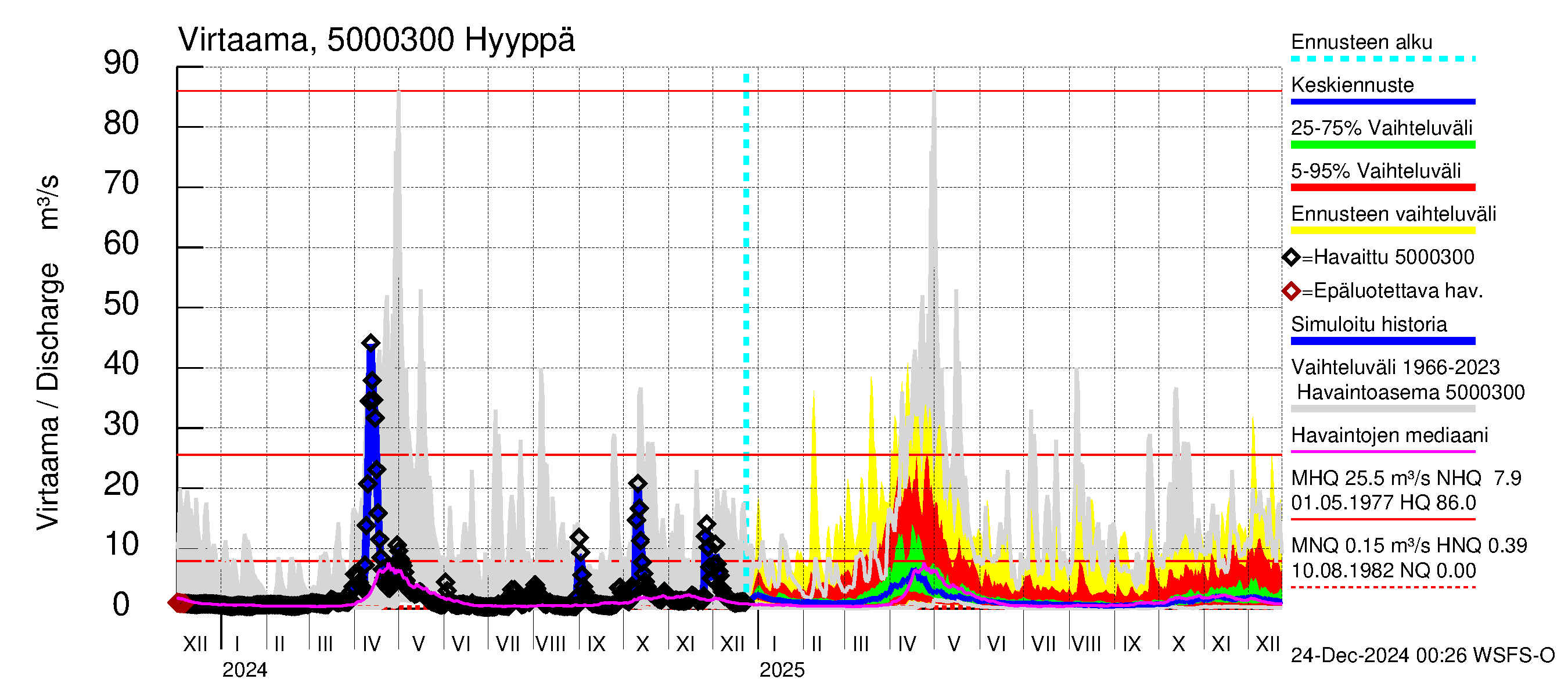Click the 'MHQ 25.5 m³/s NHQ 7.9' text
Image resolution: width=1568 pixels, height=697 pixels.
(1405, 479)
